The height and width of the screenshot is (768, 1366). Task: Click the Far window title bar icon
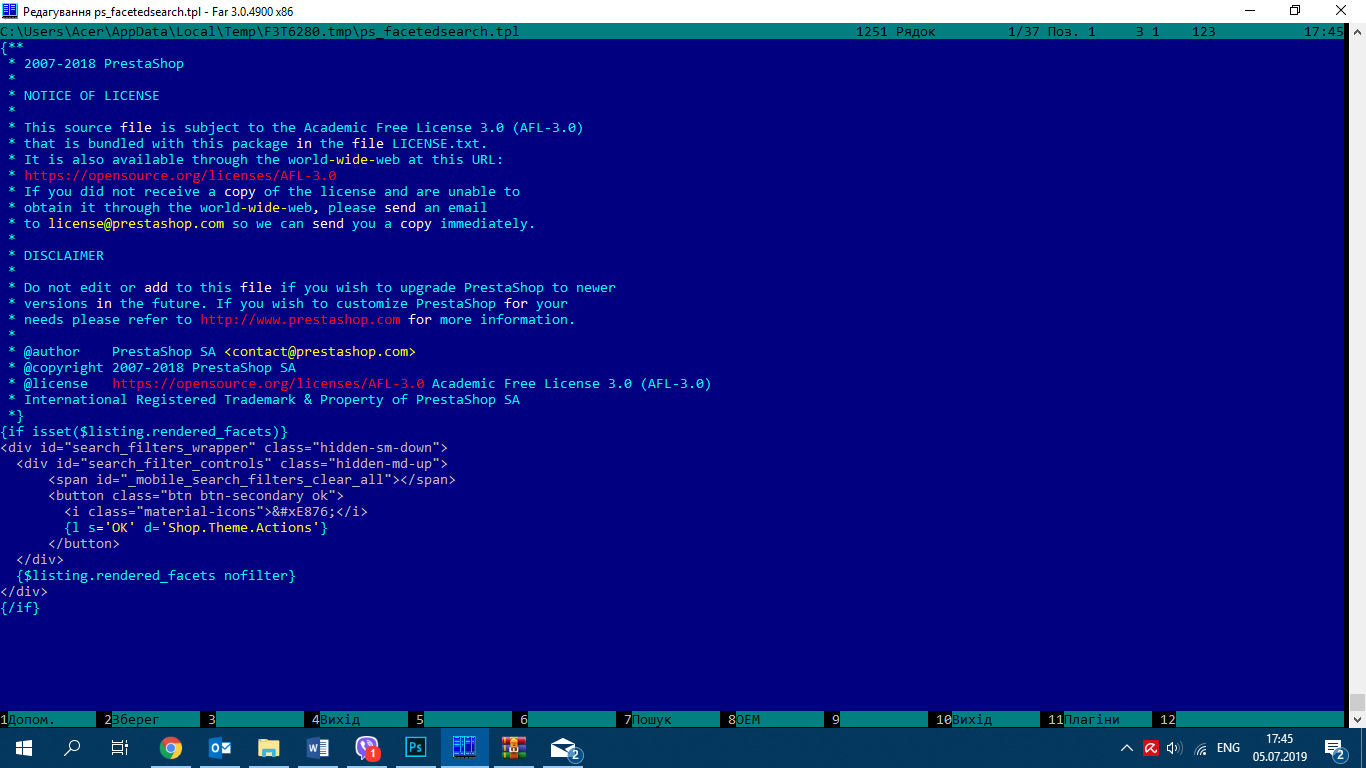[9, 10]
